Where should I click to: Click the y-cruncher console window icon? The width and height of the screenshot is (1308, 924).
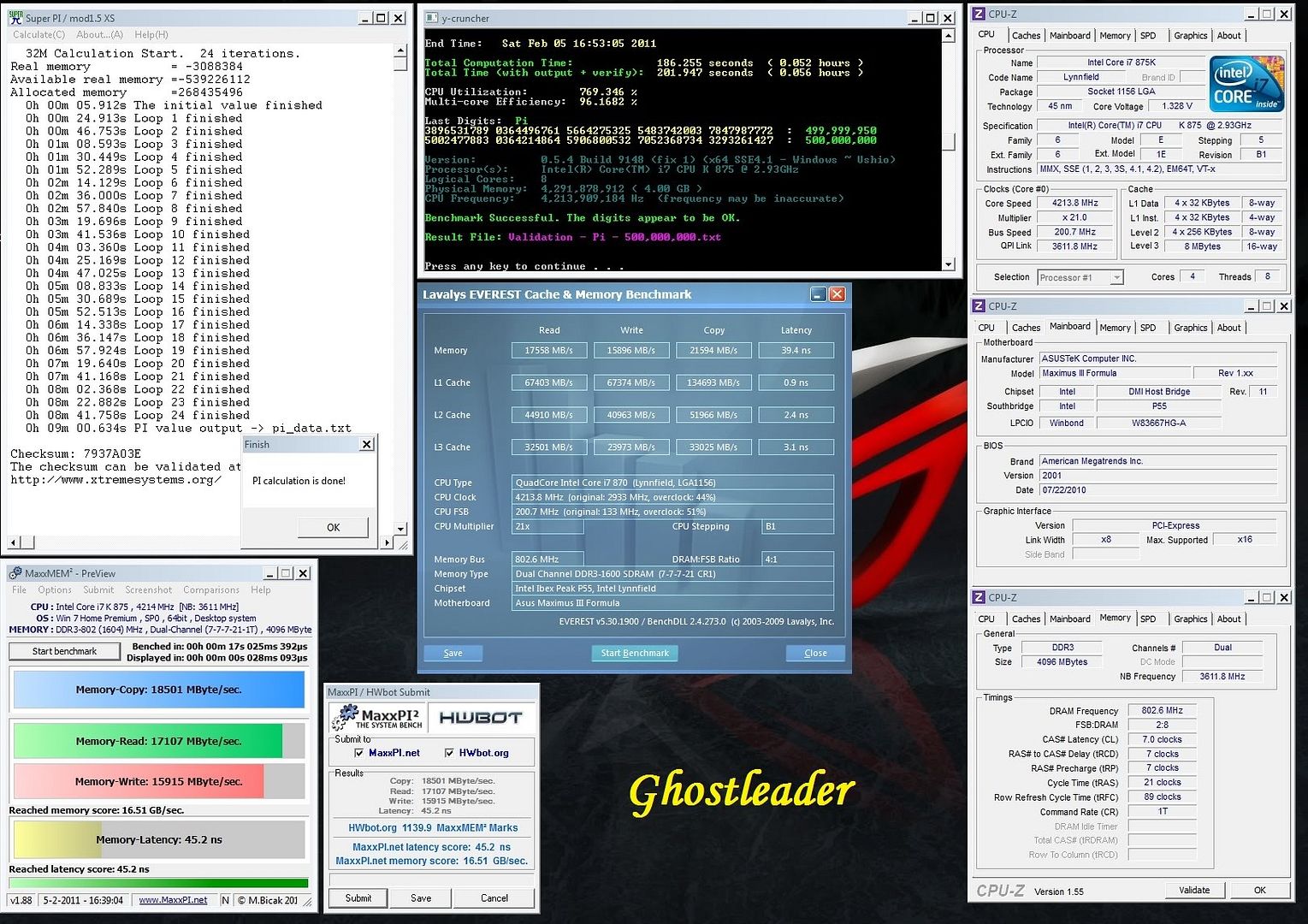[x=431, y=17]
